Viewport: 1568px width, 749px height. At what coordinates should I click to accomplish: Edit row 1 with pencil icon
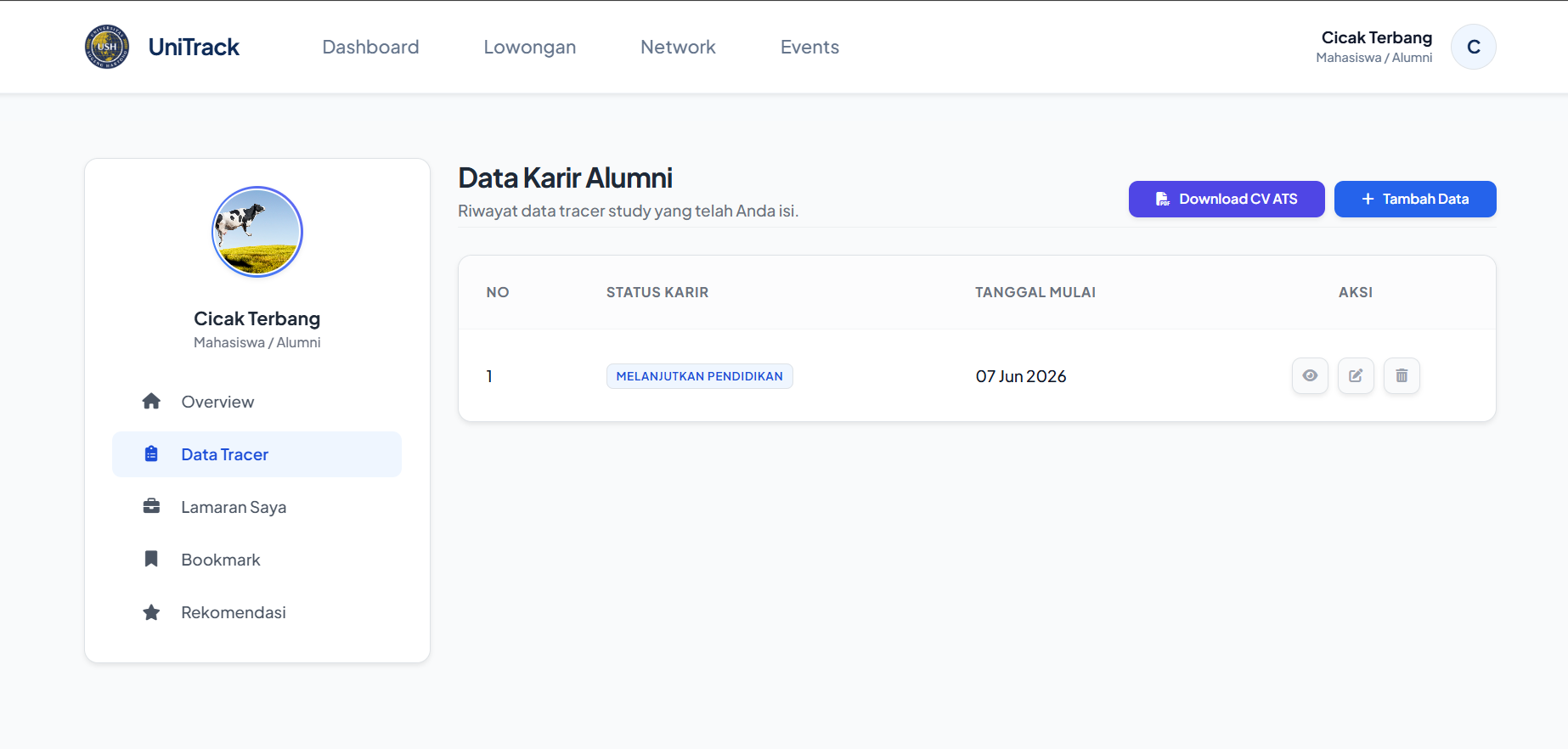pyautogui.click(x=1356, y=375)
